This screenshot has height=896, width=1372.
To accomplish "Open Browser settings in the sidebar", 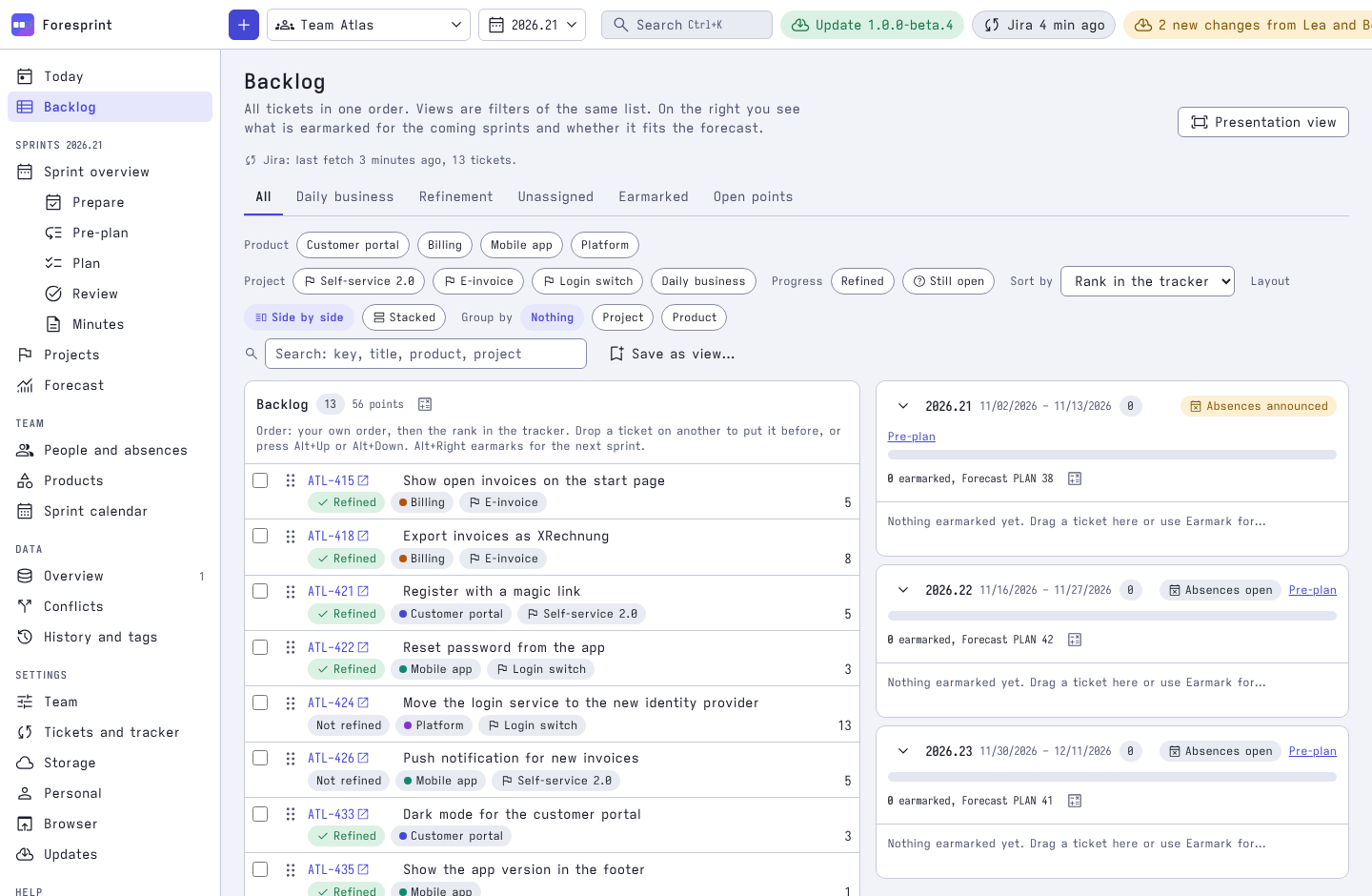I will [110, 824].
